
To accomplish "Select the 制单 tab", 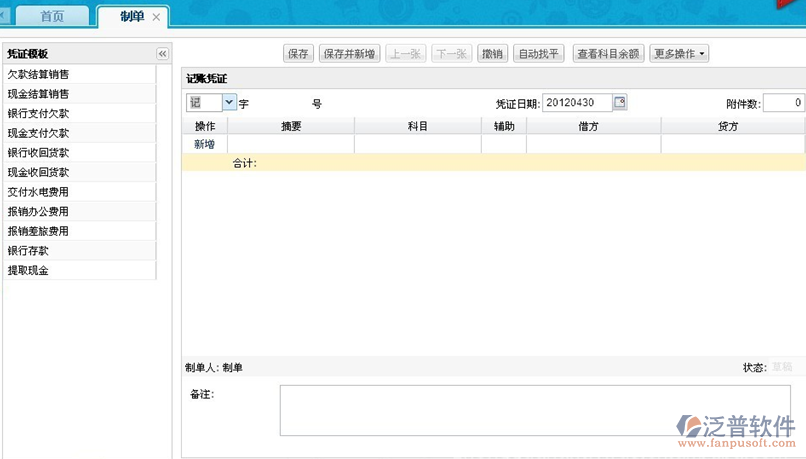I will 131,17.
